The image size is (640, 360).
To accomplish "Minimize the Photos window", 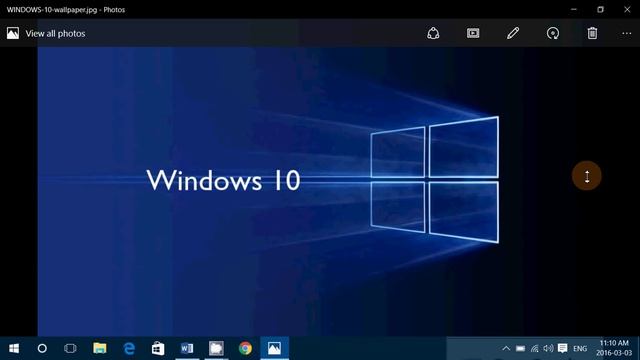I will coord(574,9).
